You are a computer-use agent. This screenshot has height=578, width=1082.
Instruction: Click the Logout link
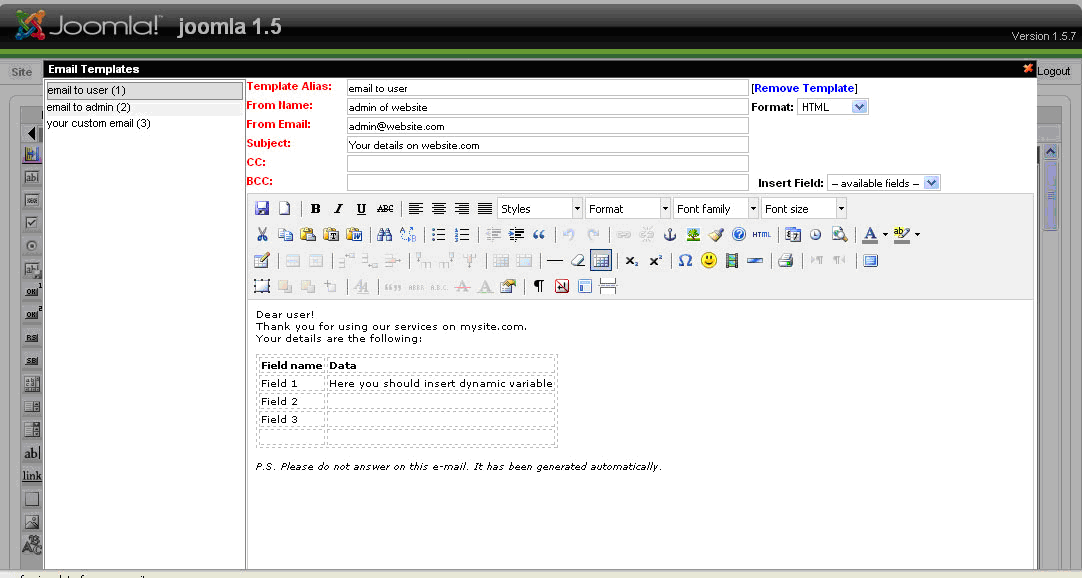pos(1053,71)
